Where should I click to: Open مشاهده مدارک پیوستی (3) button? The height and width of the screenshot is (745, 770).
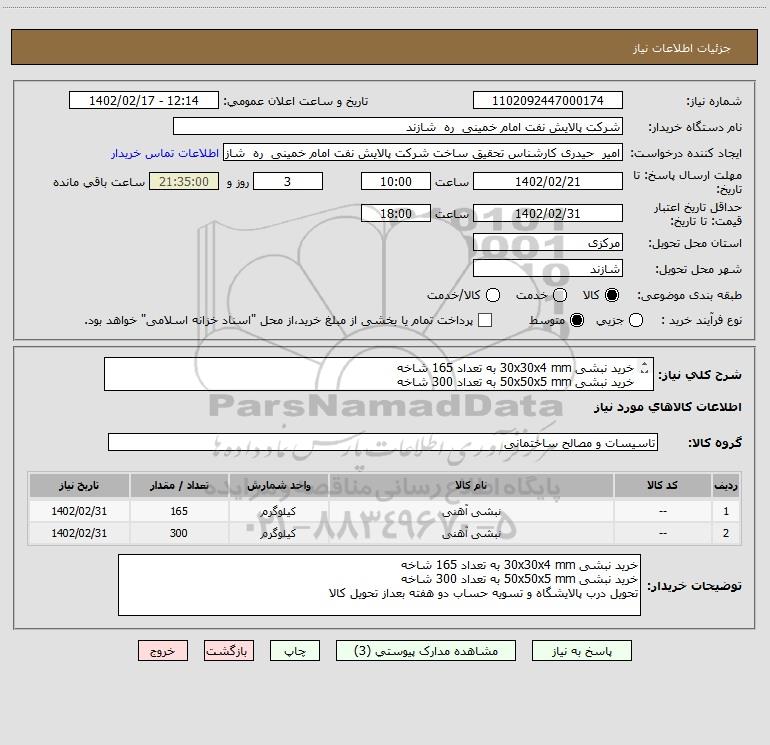point(426,651)
